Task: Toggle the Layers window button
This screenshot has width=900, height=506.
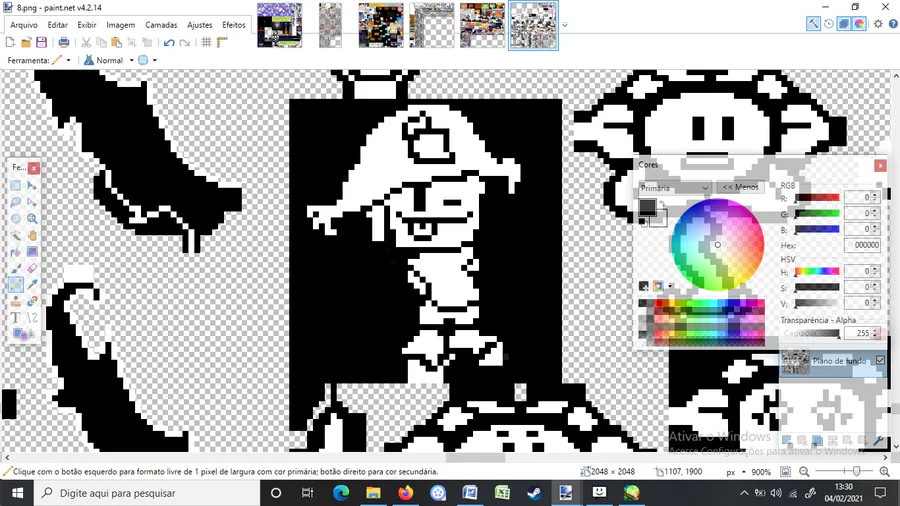Action: coord(844,24)
